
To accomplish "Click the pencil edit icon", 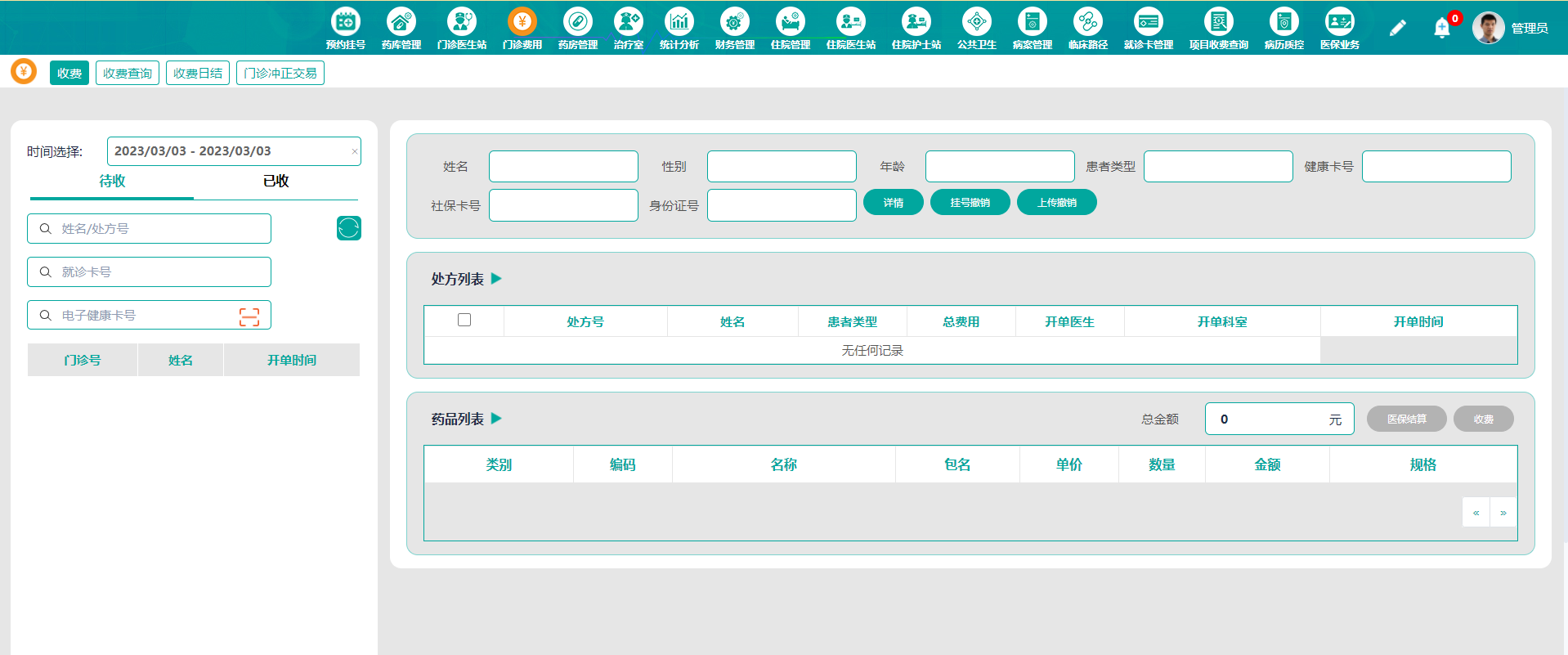I will (x=1397, y=28).
